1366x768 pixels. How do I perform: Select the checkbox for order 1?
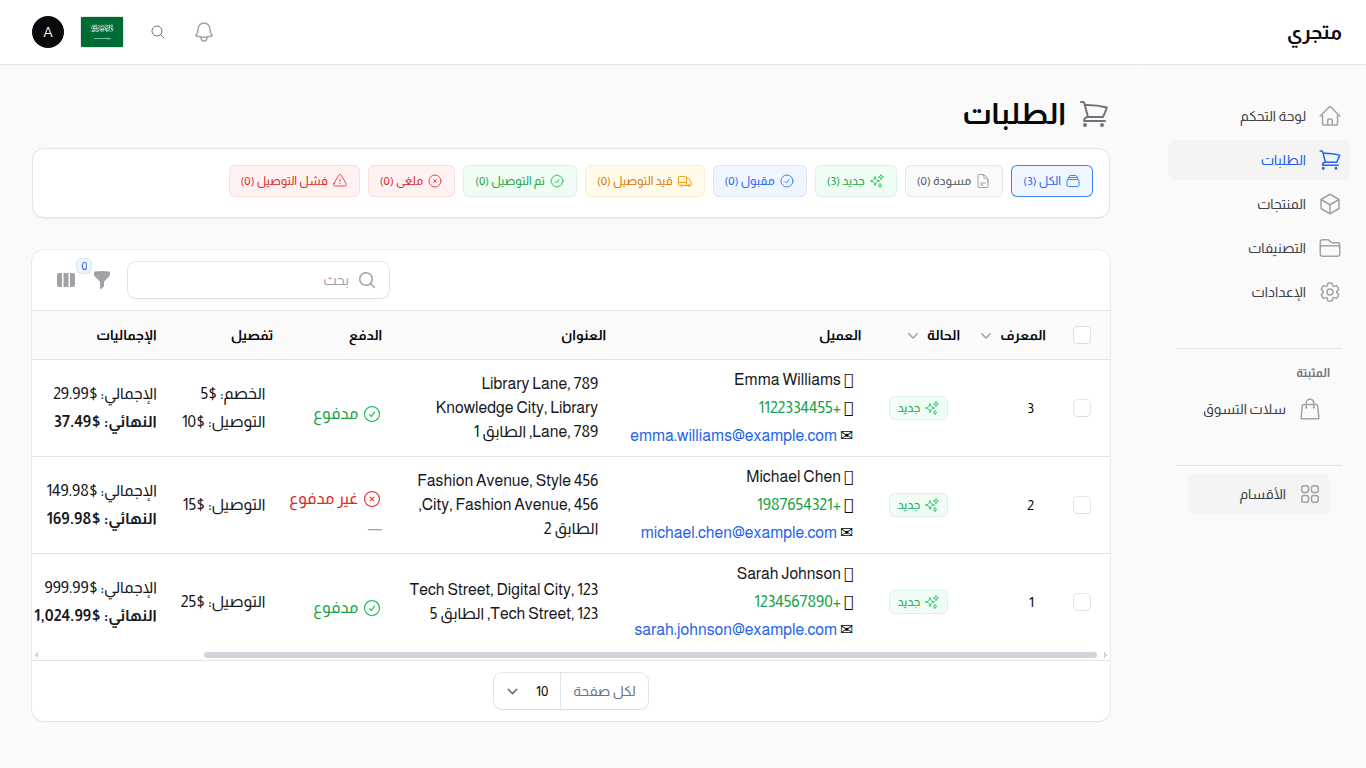point(1081,602)
